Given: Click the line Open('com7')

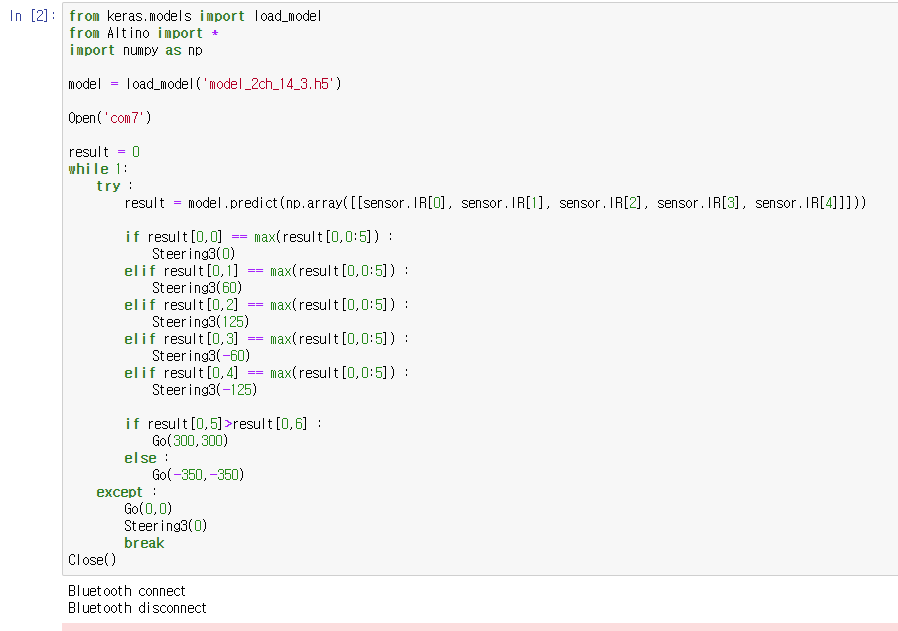Looking at the screenshot, I should pos(110,118).
